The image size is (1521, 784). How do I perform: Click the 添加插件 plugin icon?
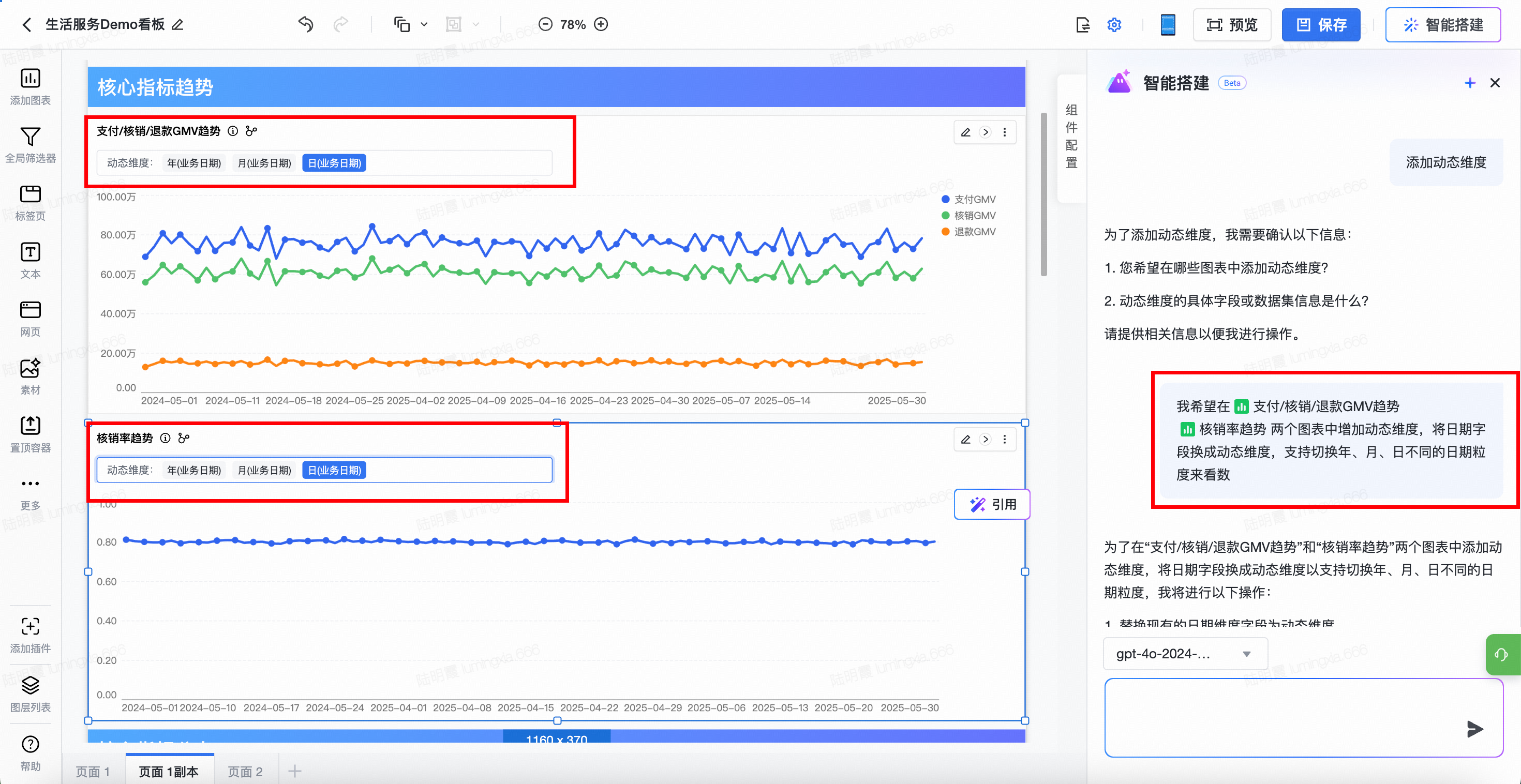[30, 626]
